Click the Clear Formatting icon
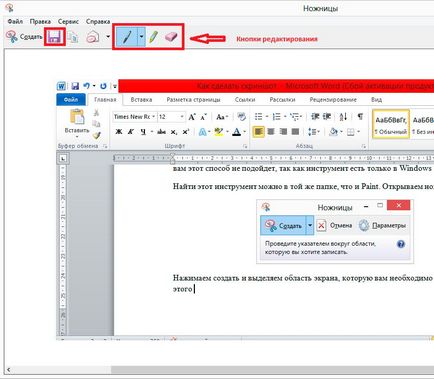This screenshot has height=379, width=434. [x=241, y=116]
